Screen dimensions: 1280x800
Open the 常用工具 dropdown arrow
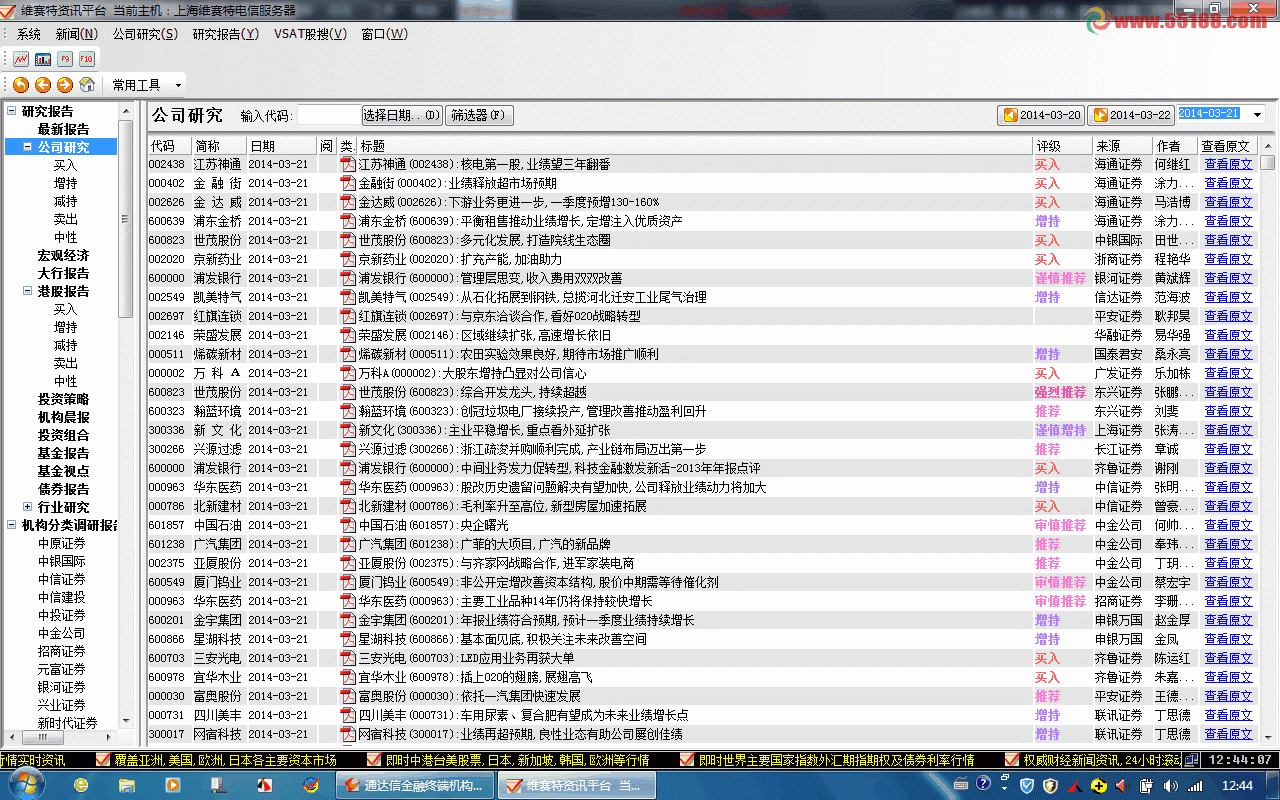tap(178, 86)
